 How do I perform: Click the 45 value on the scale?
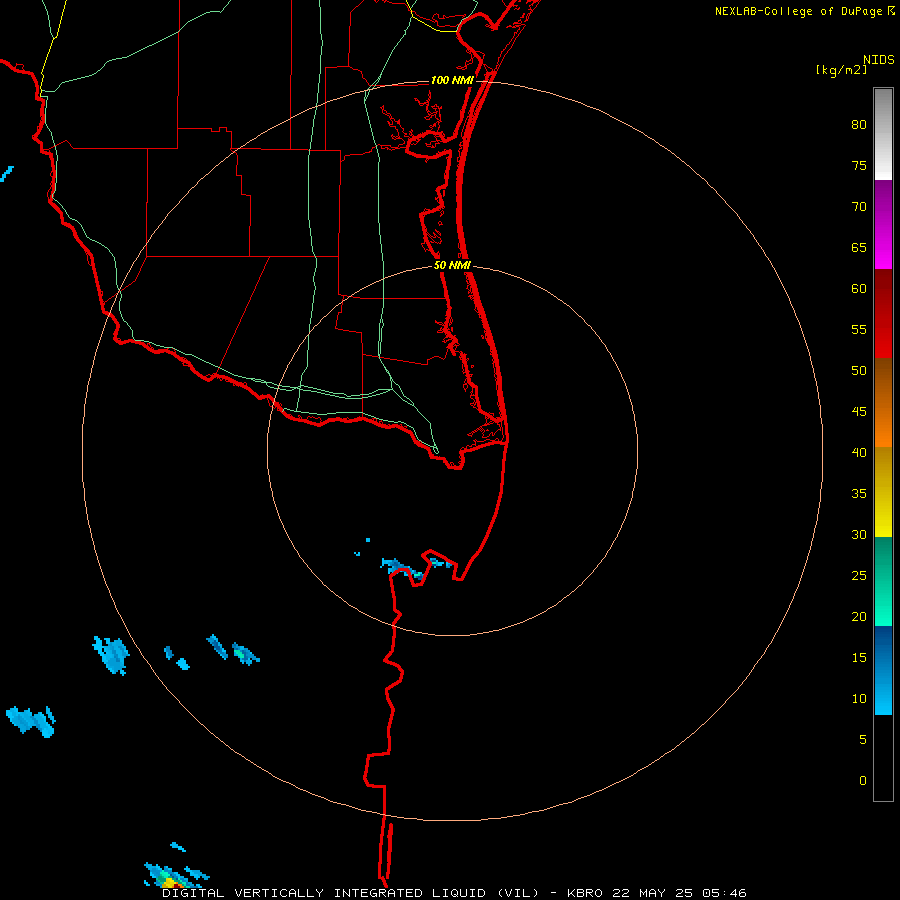(x=859, y=412)
